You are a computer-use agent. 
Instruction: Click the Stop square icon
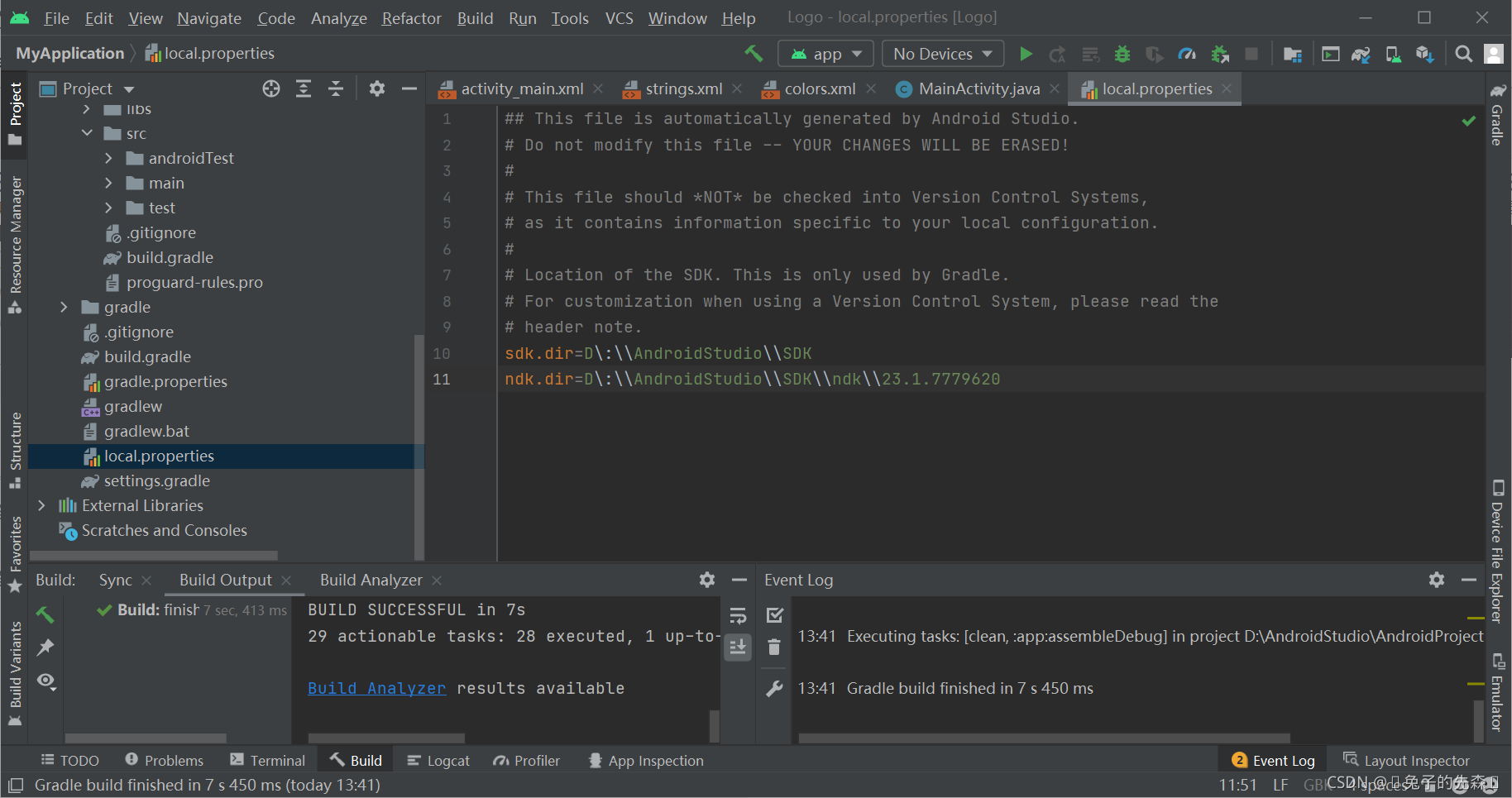[x=1251, y=54]
